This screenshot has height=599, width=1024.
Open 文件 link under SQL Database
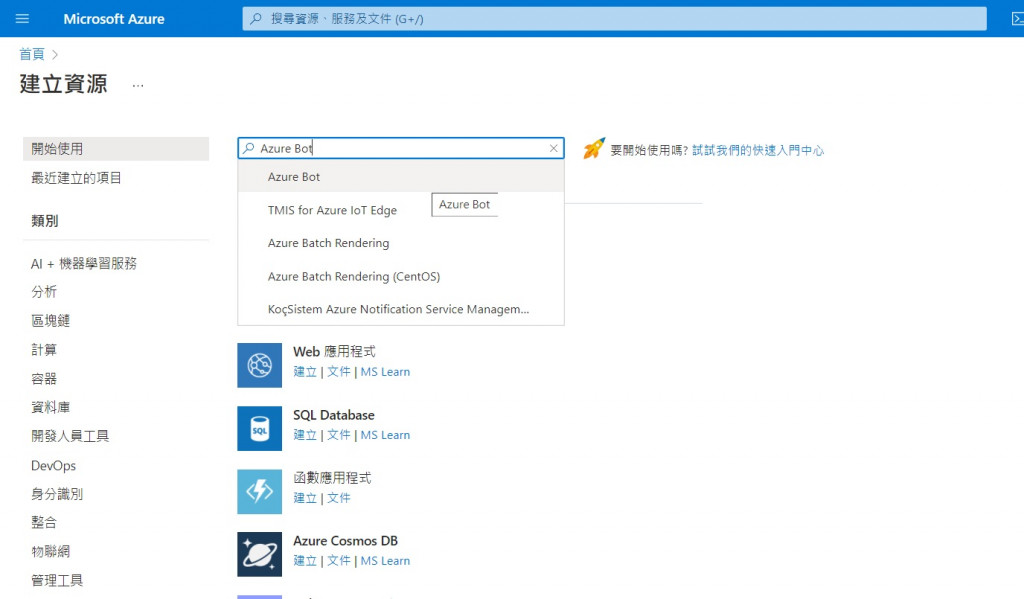338,435
